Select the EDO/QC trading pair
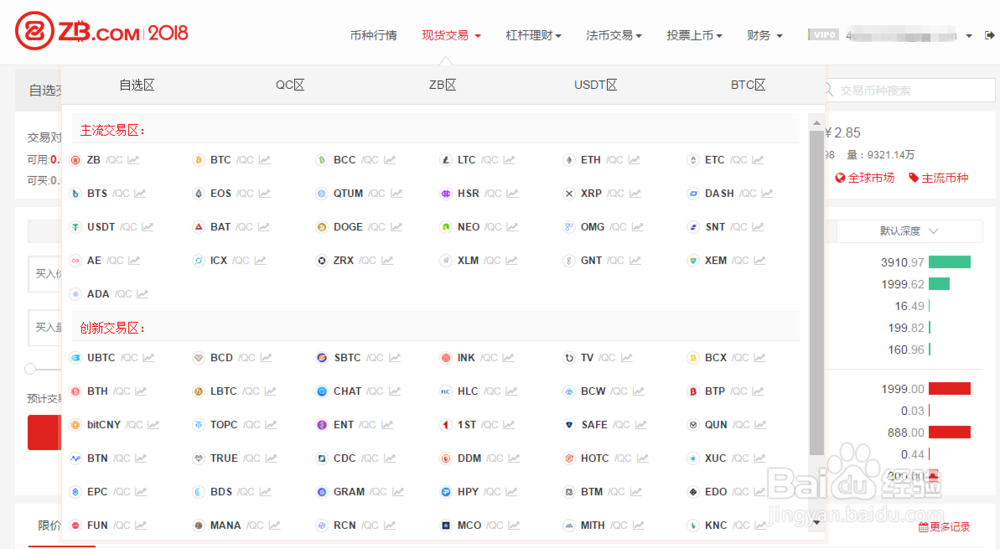This screenshot has height=549, width=1000. (728, 492)
